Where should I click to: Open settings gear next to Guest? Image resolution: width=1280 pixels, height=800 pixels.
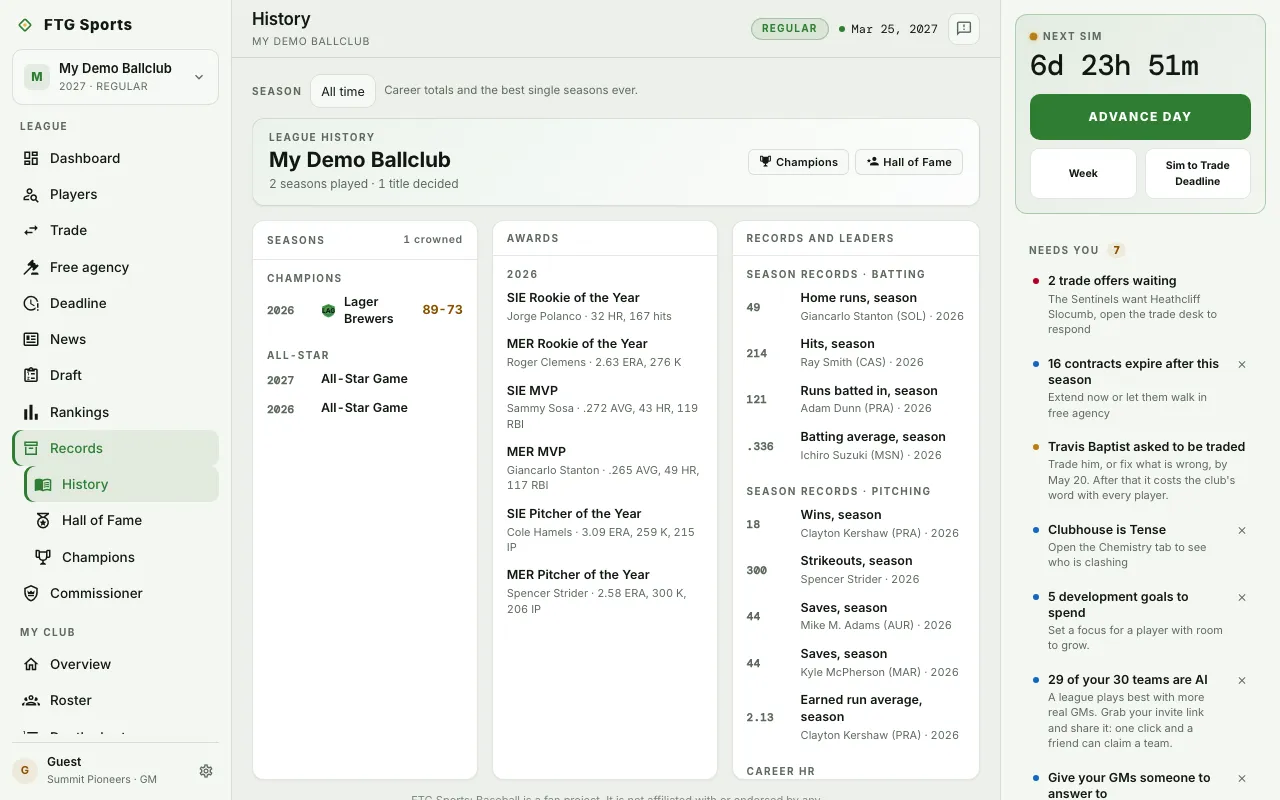206,771
